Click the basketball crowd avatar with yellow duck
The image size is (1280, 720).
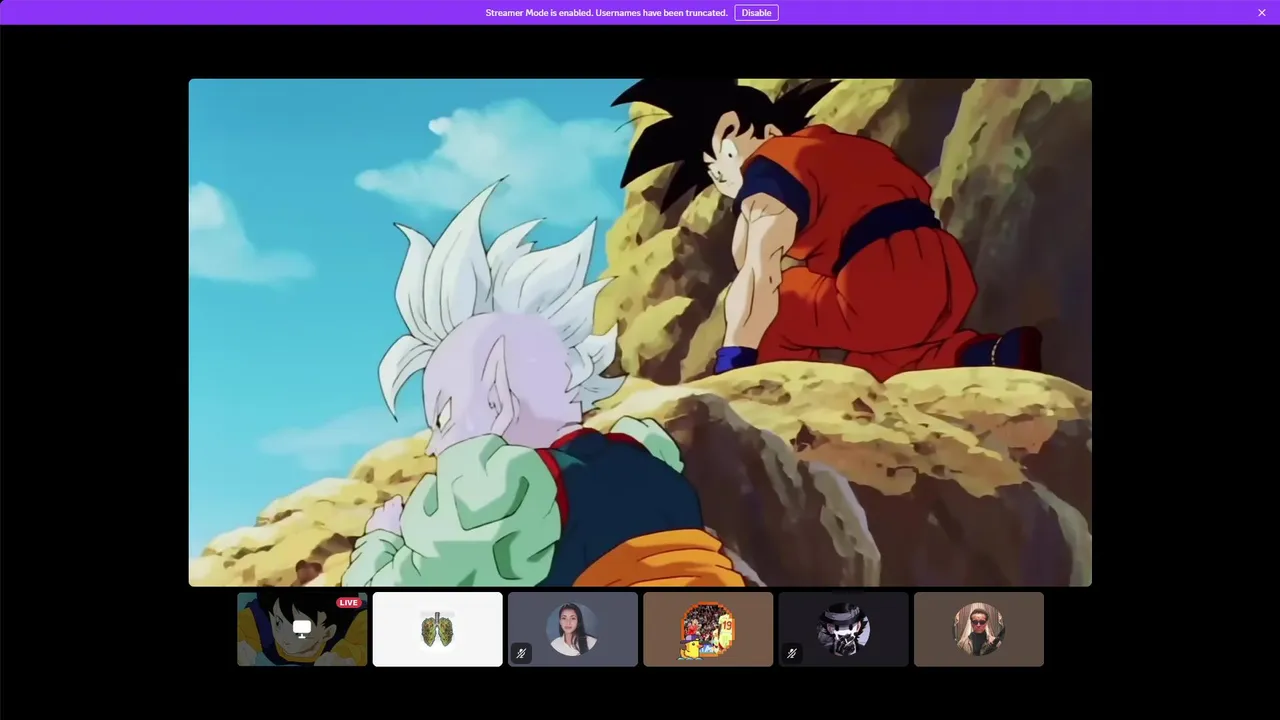coord(708,629)
